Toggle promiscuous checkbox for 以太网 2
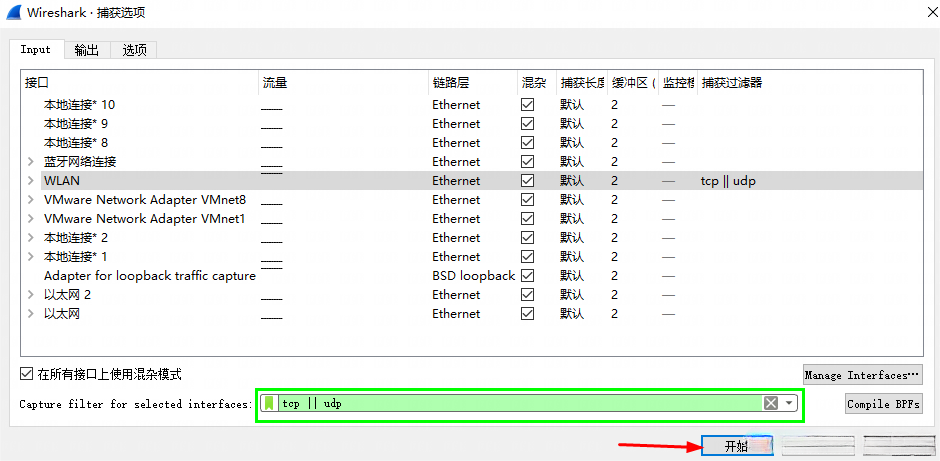The image size is (940, 461). [x=528, y=295]
